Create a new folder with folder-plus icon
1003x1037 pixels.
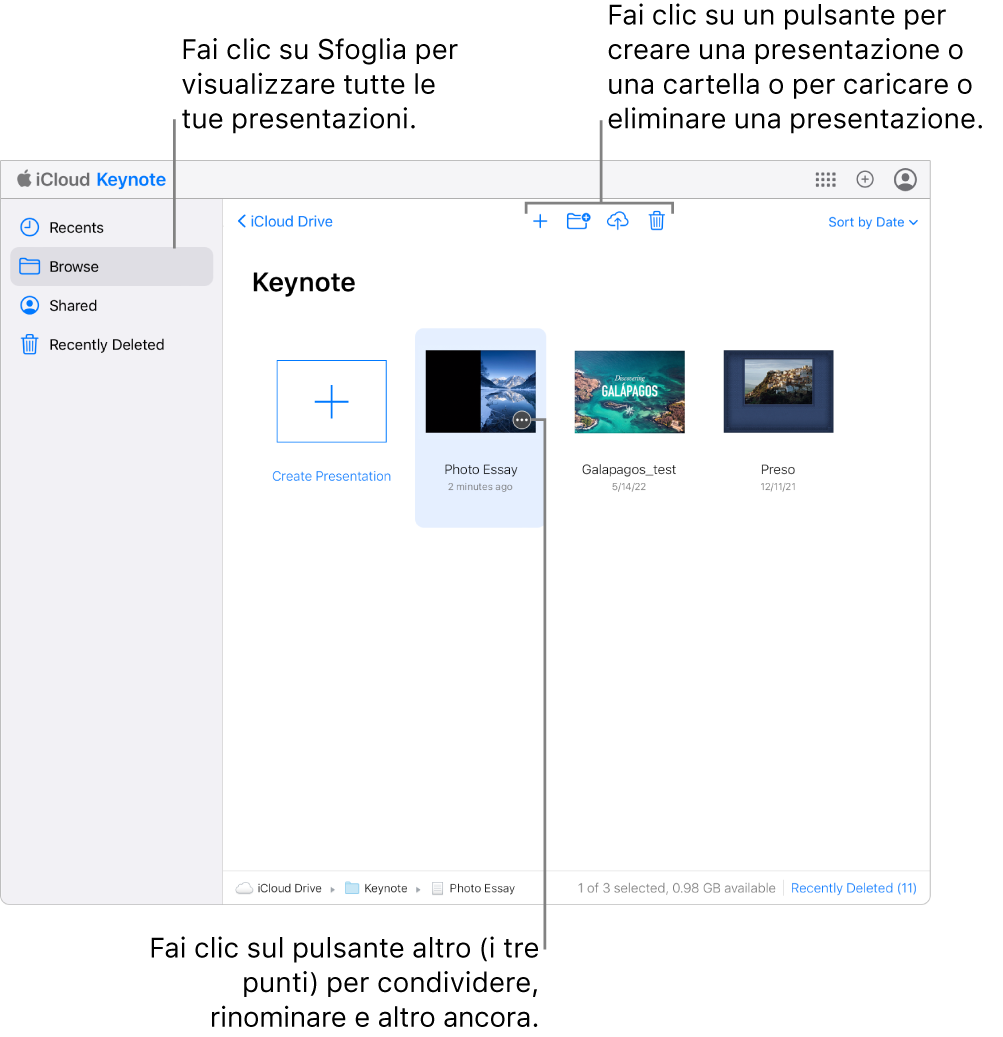click(x=579, y=221)
